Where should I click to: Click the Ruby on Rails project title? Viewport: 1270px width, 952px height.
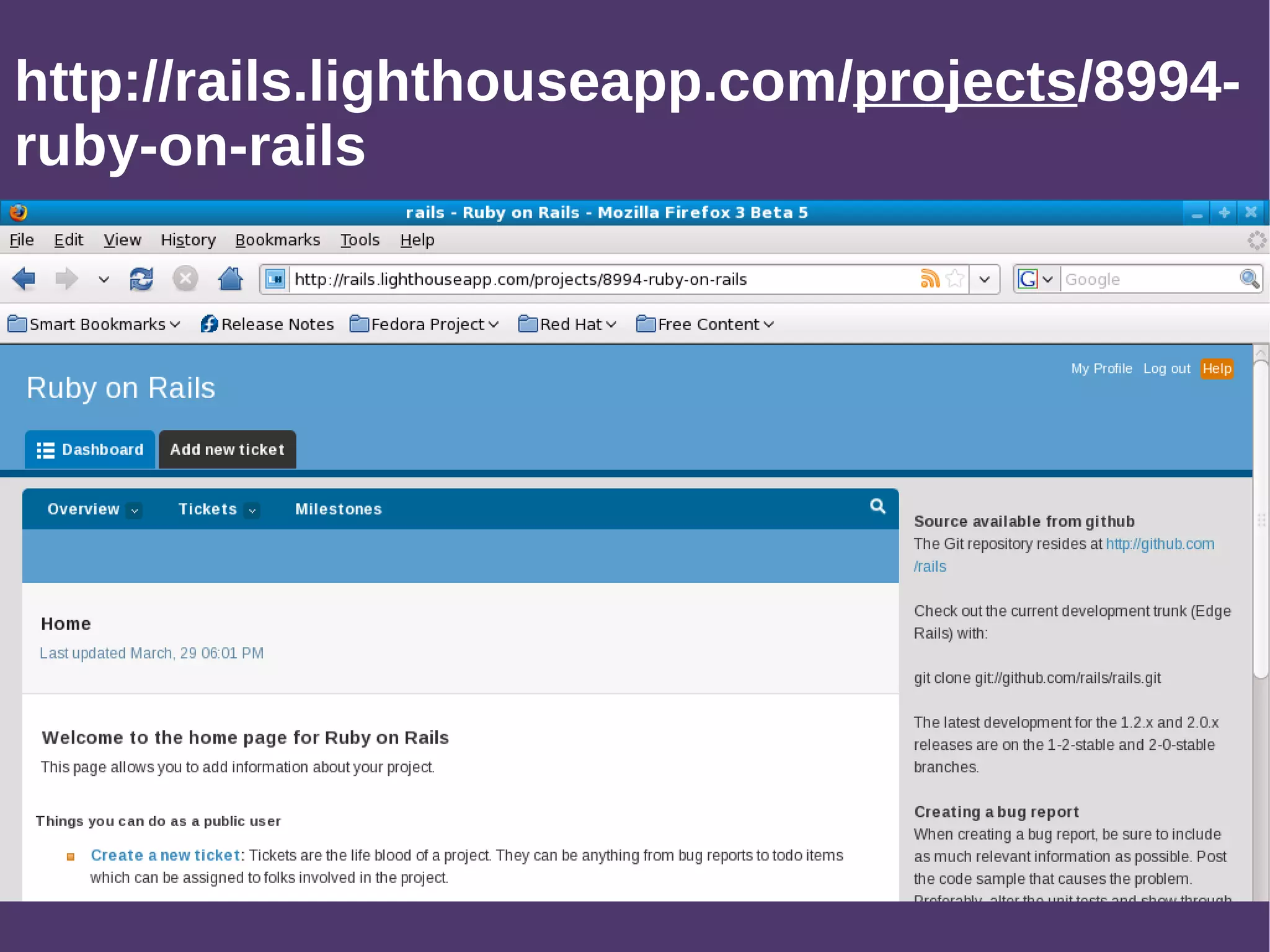121,388
